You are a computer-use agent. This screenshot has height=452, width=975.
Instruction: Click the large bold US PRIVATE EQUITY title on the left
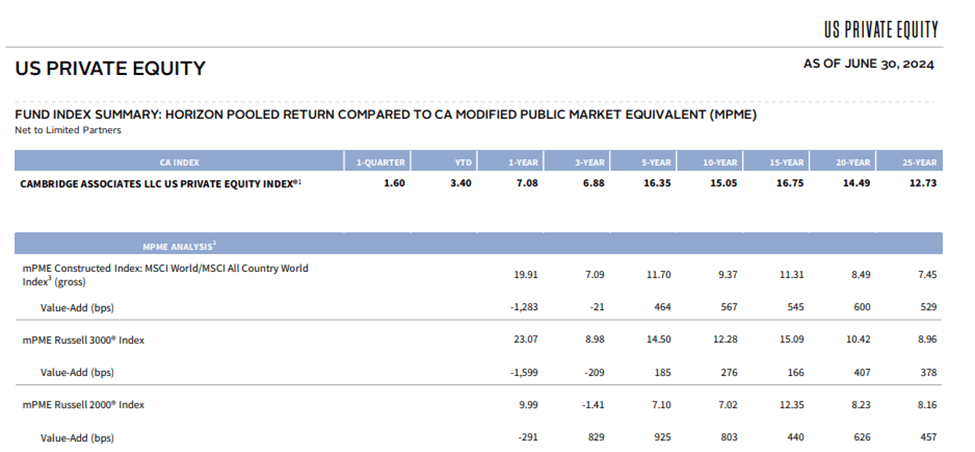(110, 69)
